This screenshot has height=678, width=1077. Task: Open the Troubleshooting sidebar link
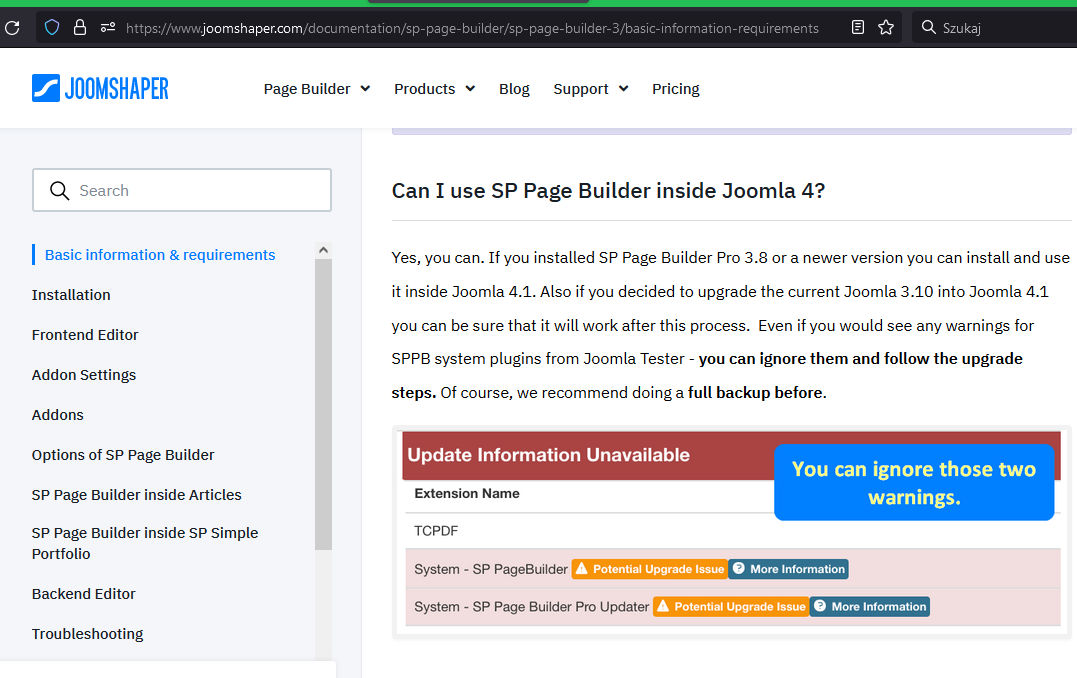pos(87,634)
